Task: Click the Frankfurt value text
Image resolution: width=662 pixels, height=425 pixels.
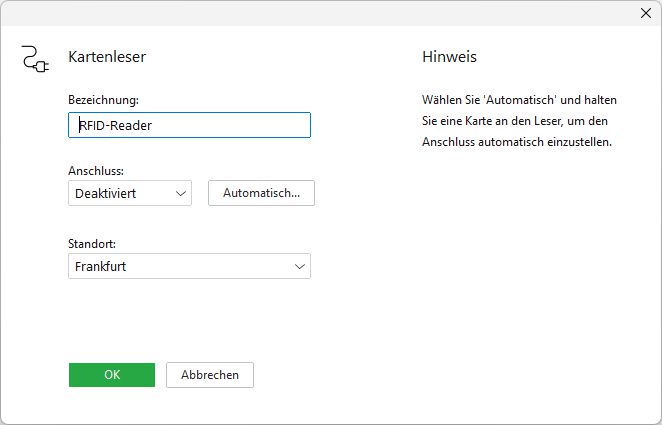Action: (100, 266)
